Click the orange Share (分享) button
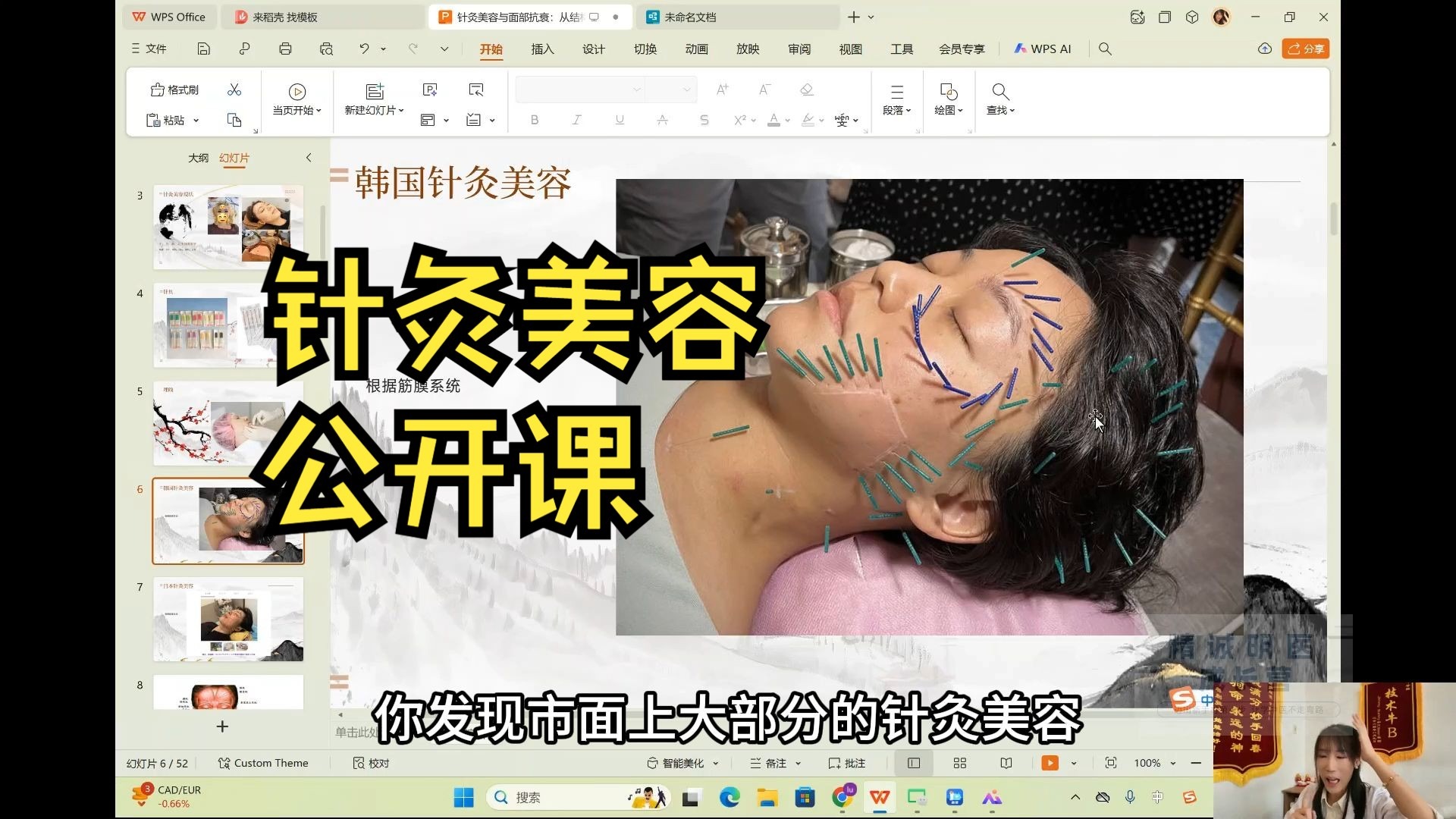1456x819 pixels. (1305, 49)
